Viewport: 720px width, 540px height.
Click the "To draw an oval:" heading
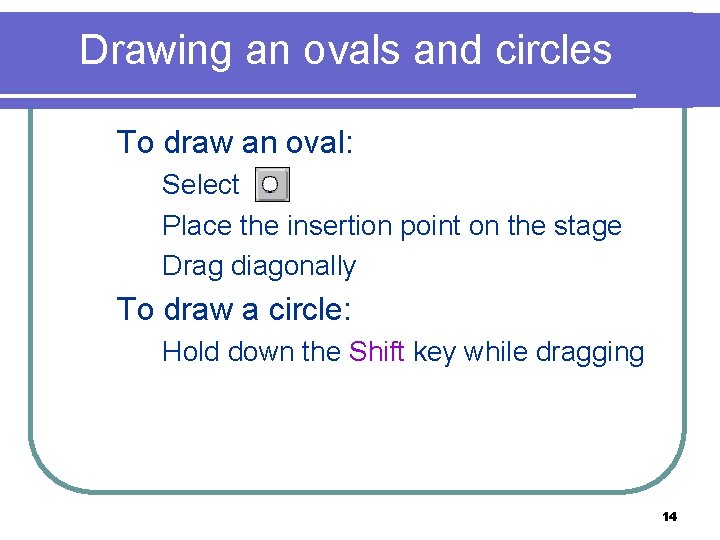235,142
